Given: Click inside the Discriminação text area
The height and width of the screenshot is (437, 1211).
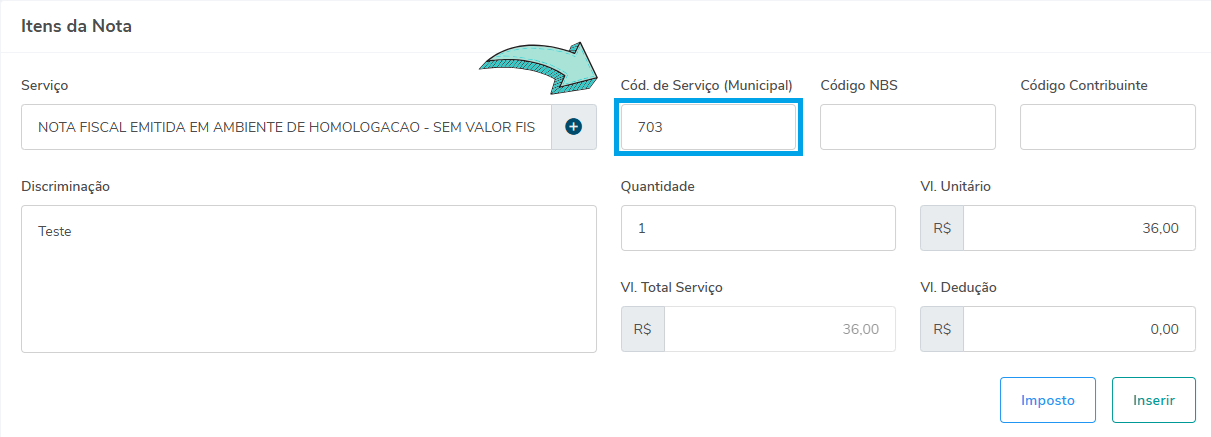Looking at the screenshot, I should pyautogui.click(x=308, y=279).
